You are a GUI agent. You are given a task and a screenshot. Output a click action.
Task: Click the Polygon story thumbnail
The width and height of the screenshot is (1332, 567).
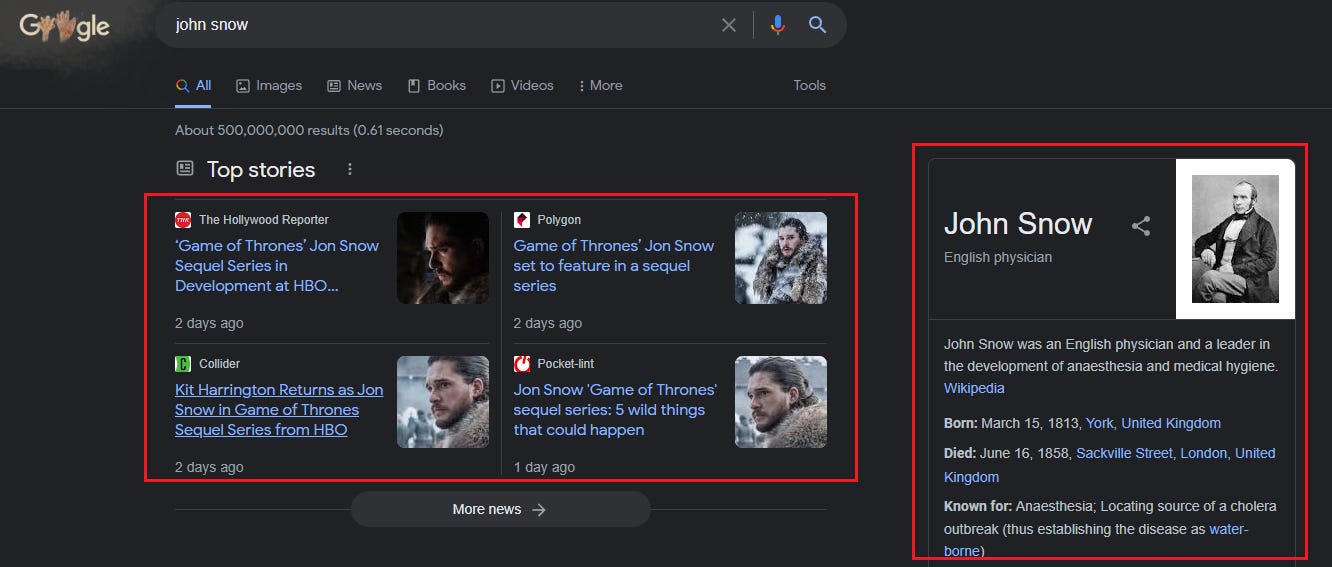pos(781,258)
